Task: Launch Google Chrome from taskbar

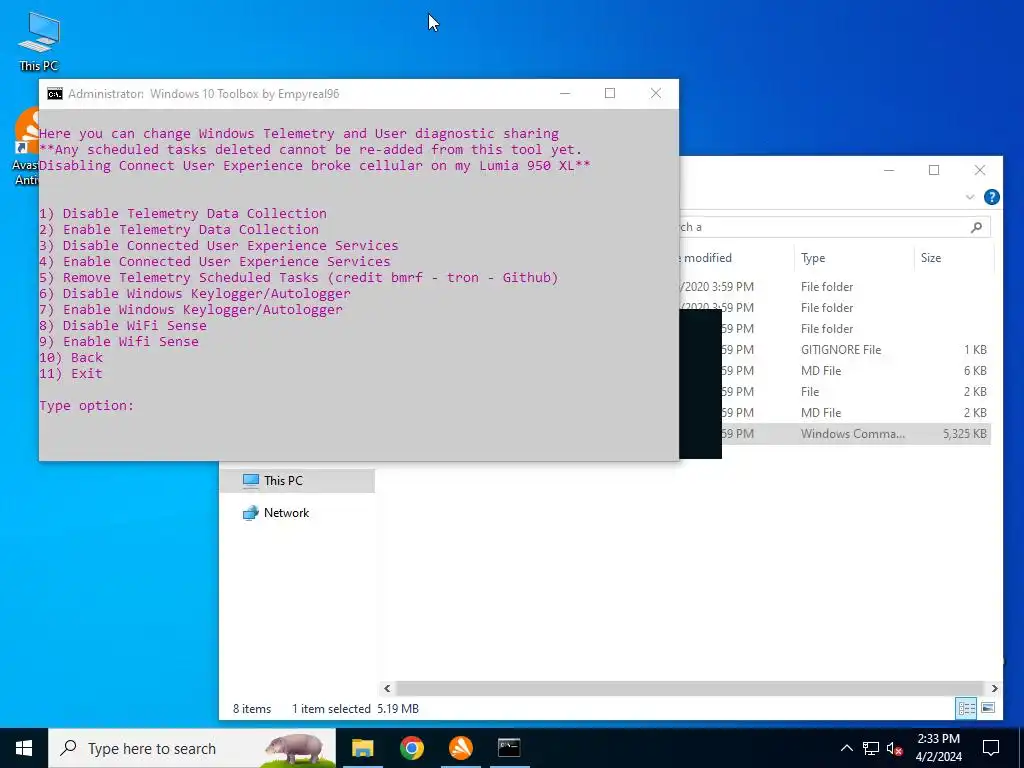Action: click(x=411, y=748)
